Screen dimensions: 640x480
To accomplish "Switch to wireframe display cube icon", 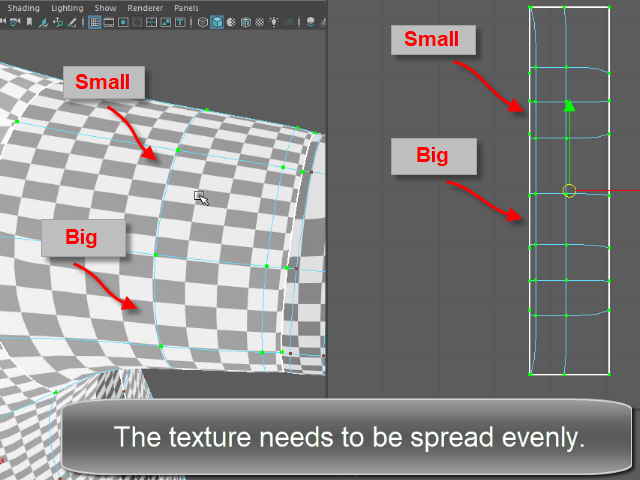I will [203, 21].
